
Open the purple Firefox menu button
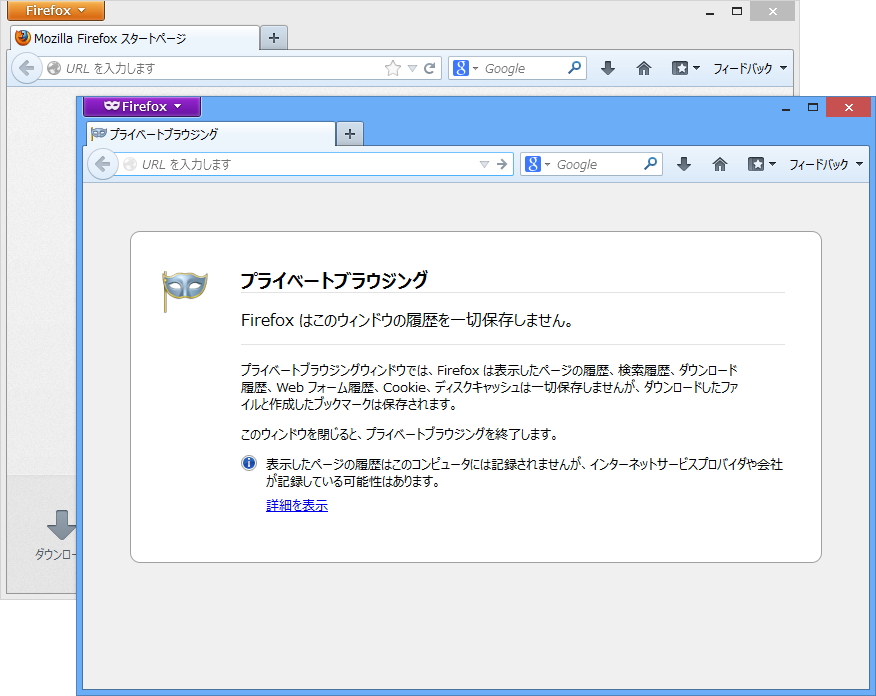click(141, 106)
